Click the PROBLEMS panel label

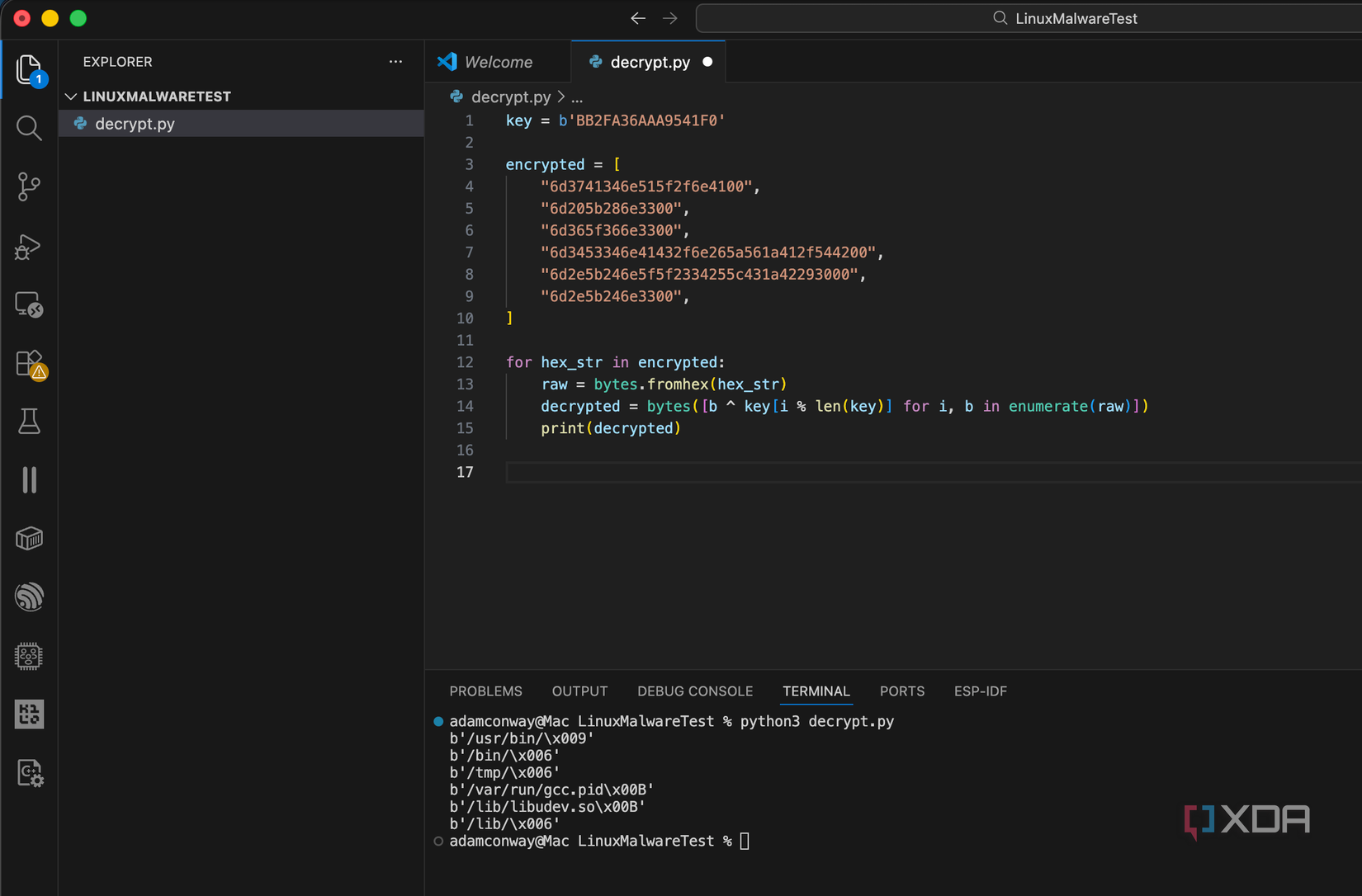pos(485,691)
